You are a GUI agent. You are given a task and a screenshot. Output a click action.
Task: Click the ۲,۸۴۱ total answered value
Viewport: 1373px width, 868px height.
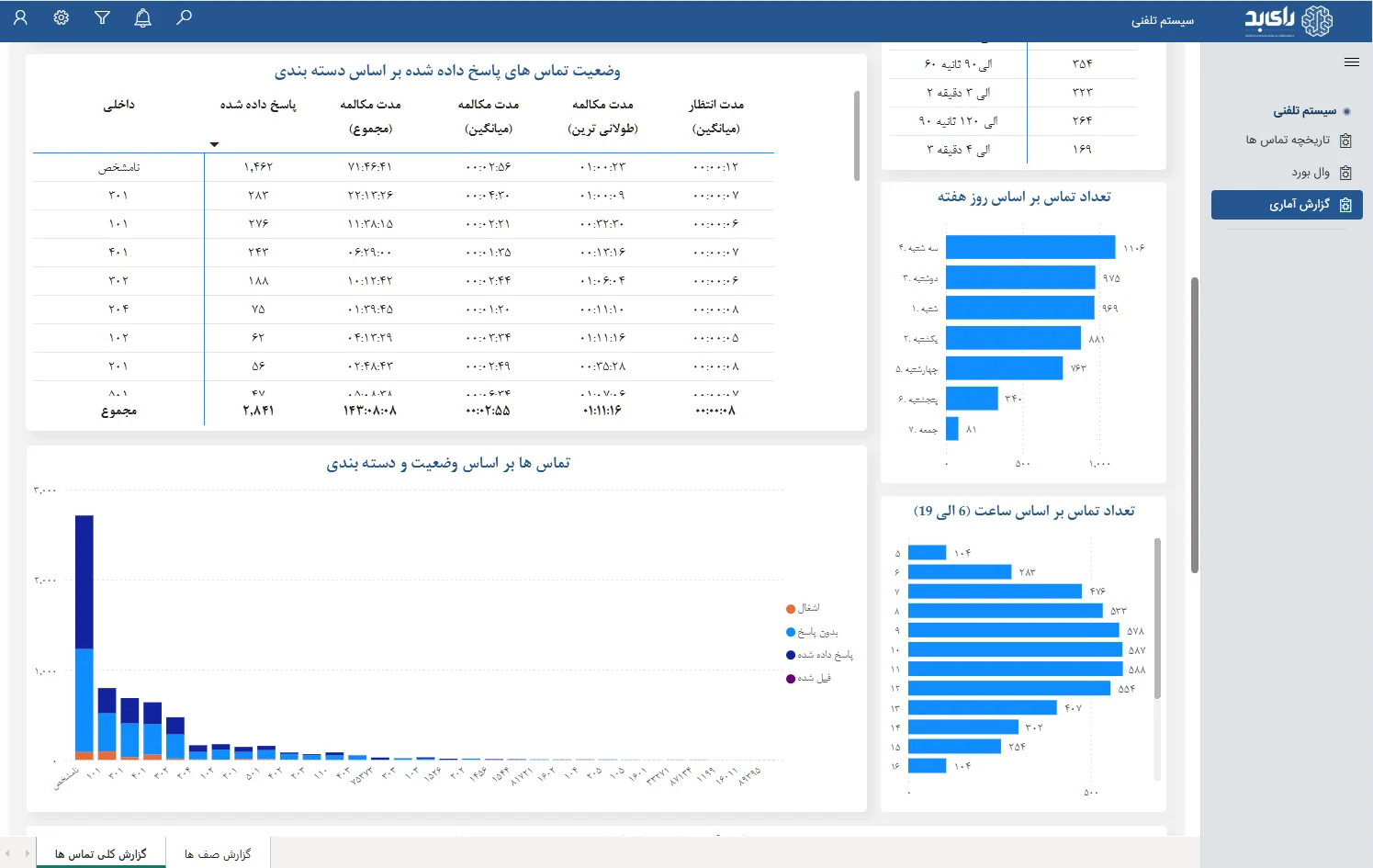[258, 411]
